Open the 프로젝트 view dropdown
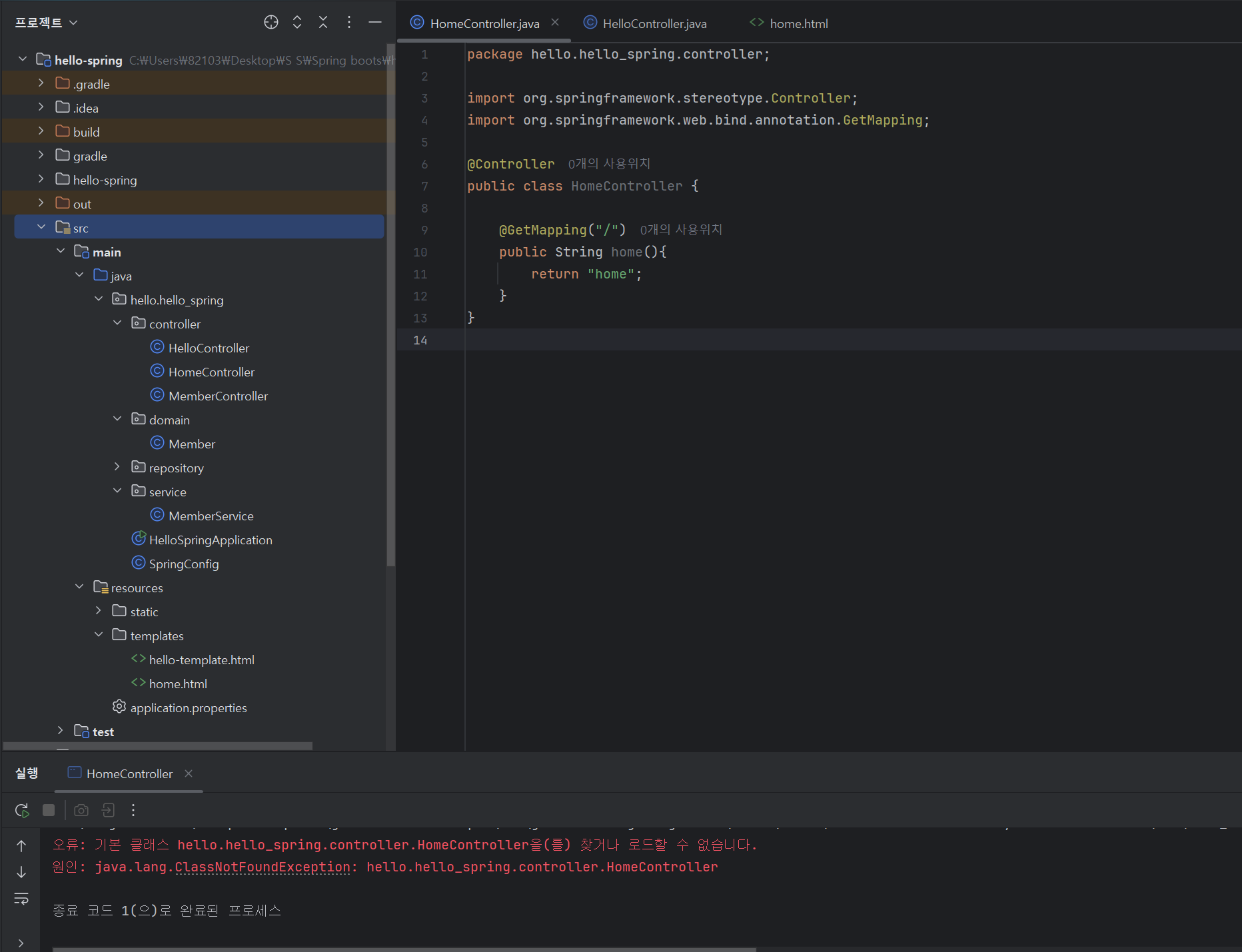This screenshot has height=952, width=1242. tap(47, 23)
